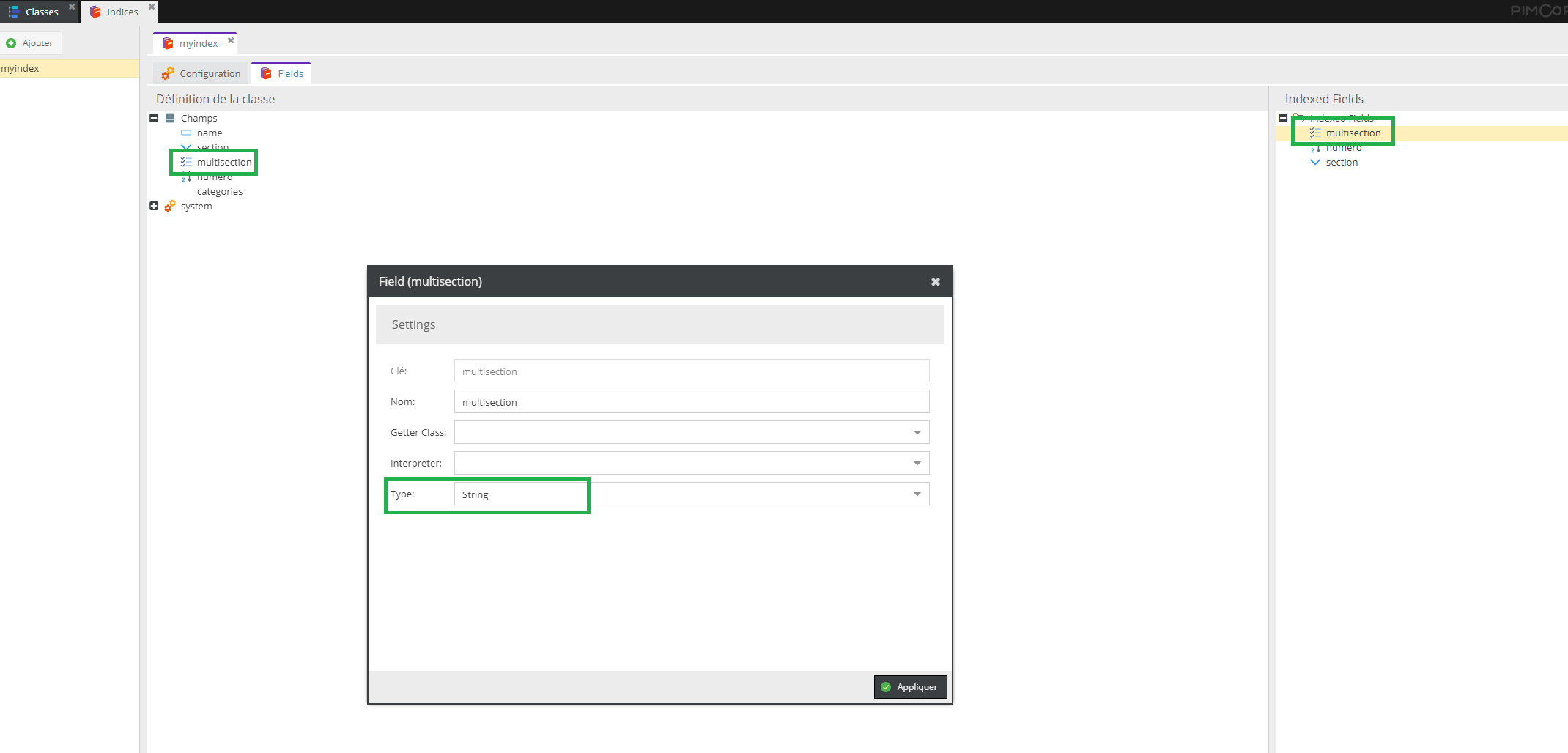This screenshot has width=1568, height=753.
Task: Collapse the Champs tree node
Action: (154, 118)
